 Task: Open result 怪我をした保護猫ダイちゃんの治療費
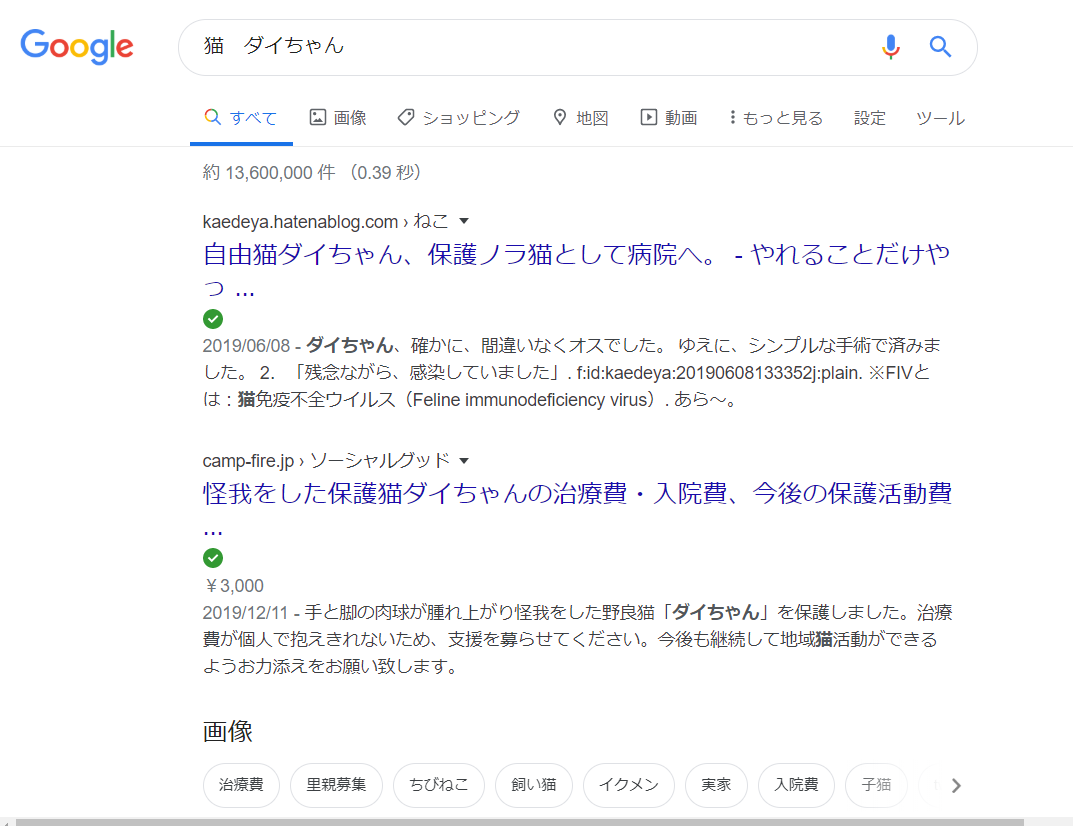577,510
